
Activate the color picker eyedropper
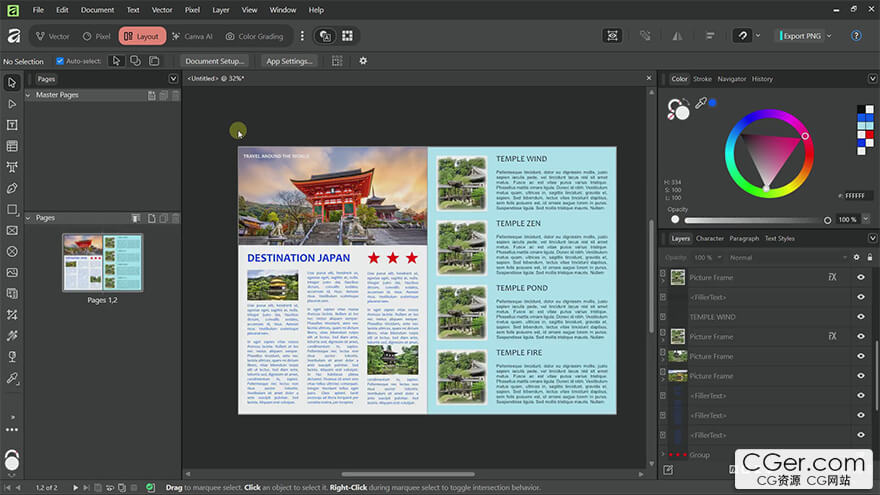point(701,103)
